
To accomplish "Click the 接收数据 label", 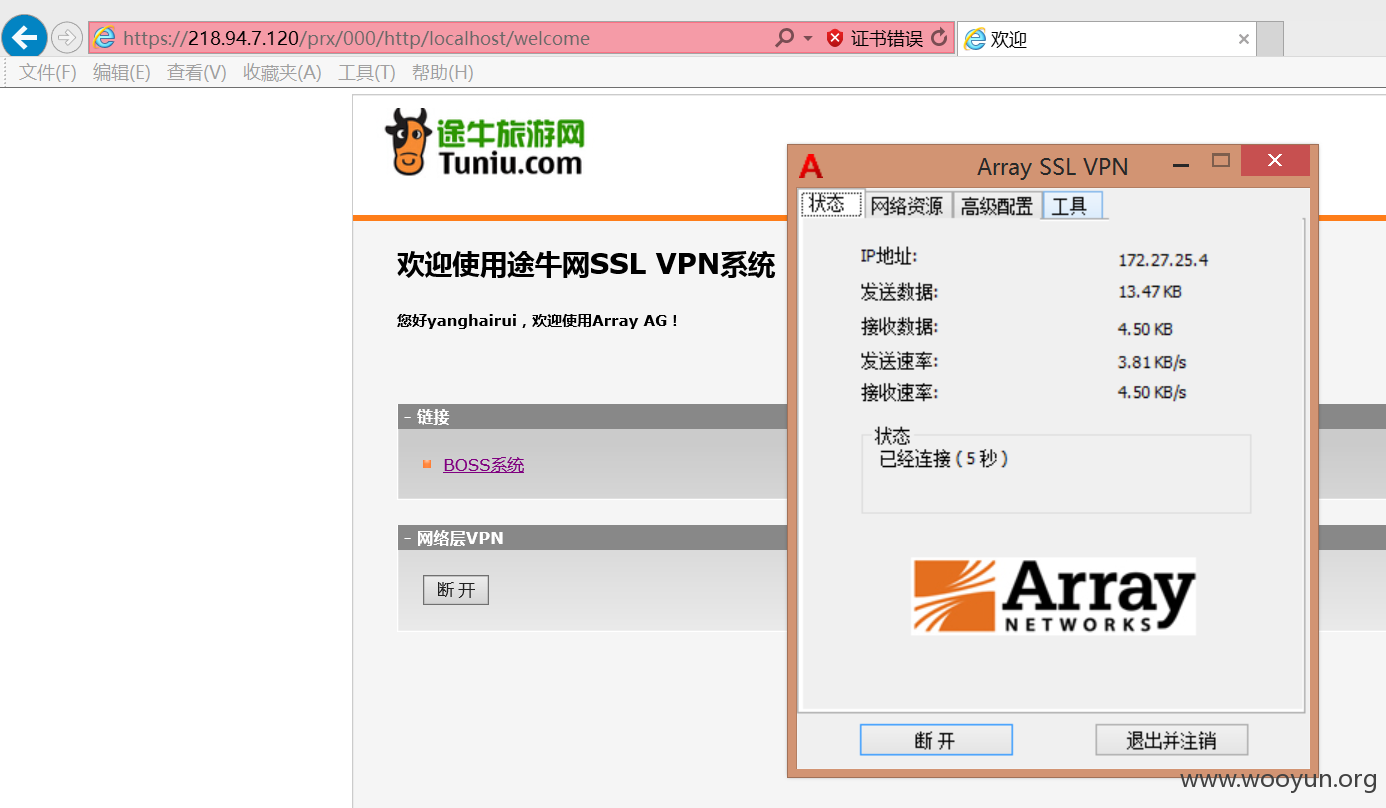I will 900,327.
